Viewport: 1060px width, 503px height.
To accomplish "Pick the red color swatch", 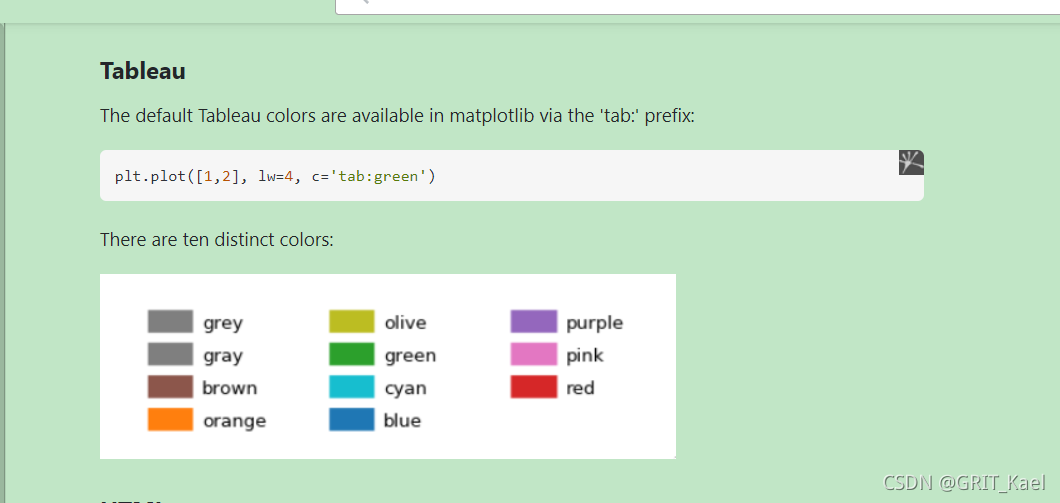I will pos(533,387).
